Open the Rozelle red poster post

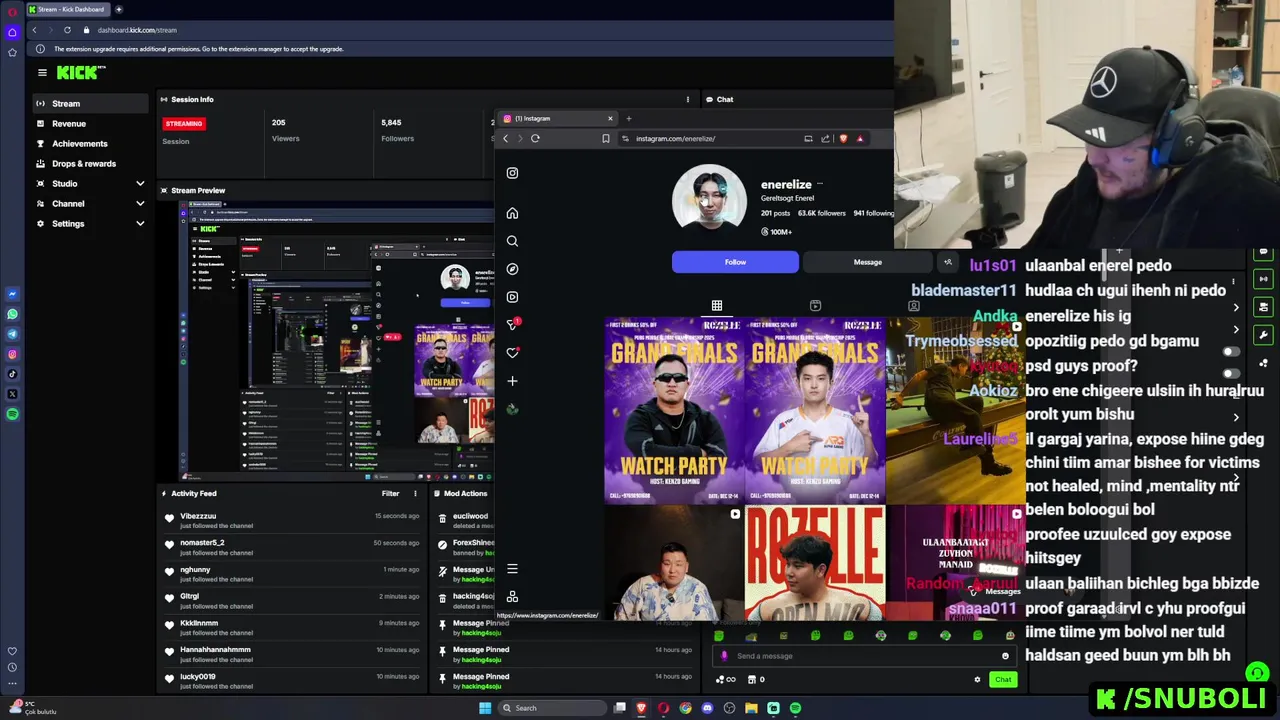815,562
